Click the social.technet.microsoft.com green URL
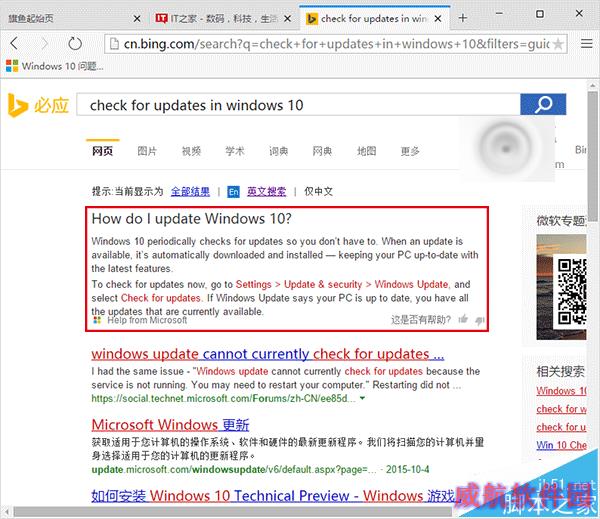600x519 pixels. tap(223, 398)
